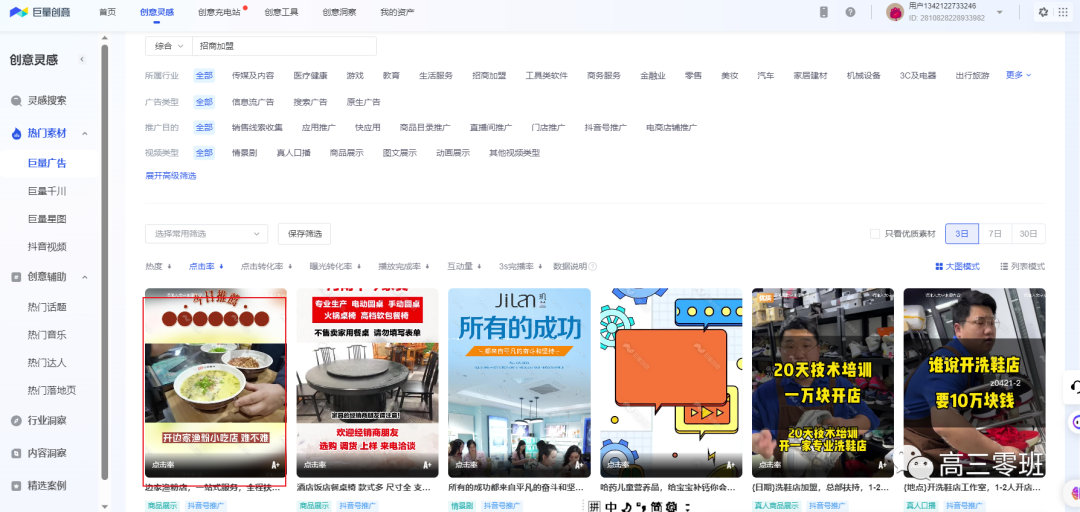Open 巨量星图 in sidebar
This screenshot has height=512, width=1080.
[47, 219]
